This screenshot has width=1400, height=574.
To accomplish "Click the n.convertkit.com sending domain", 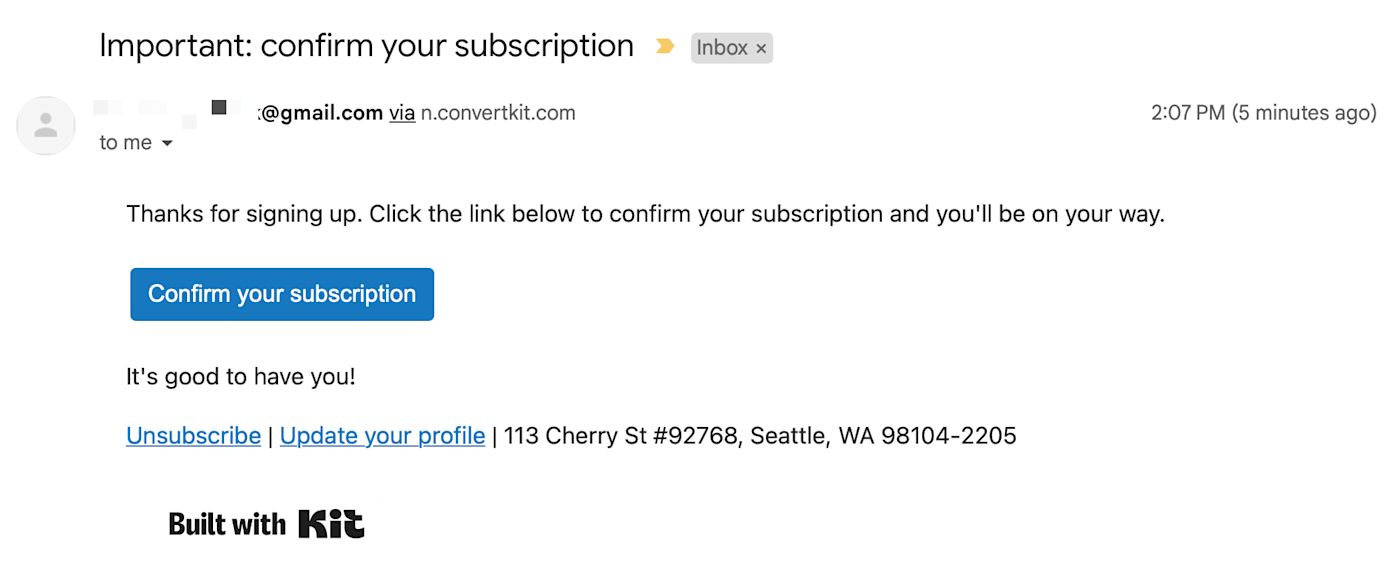I will click(498, 113).
